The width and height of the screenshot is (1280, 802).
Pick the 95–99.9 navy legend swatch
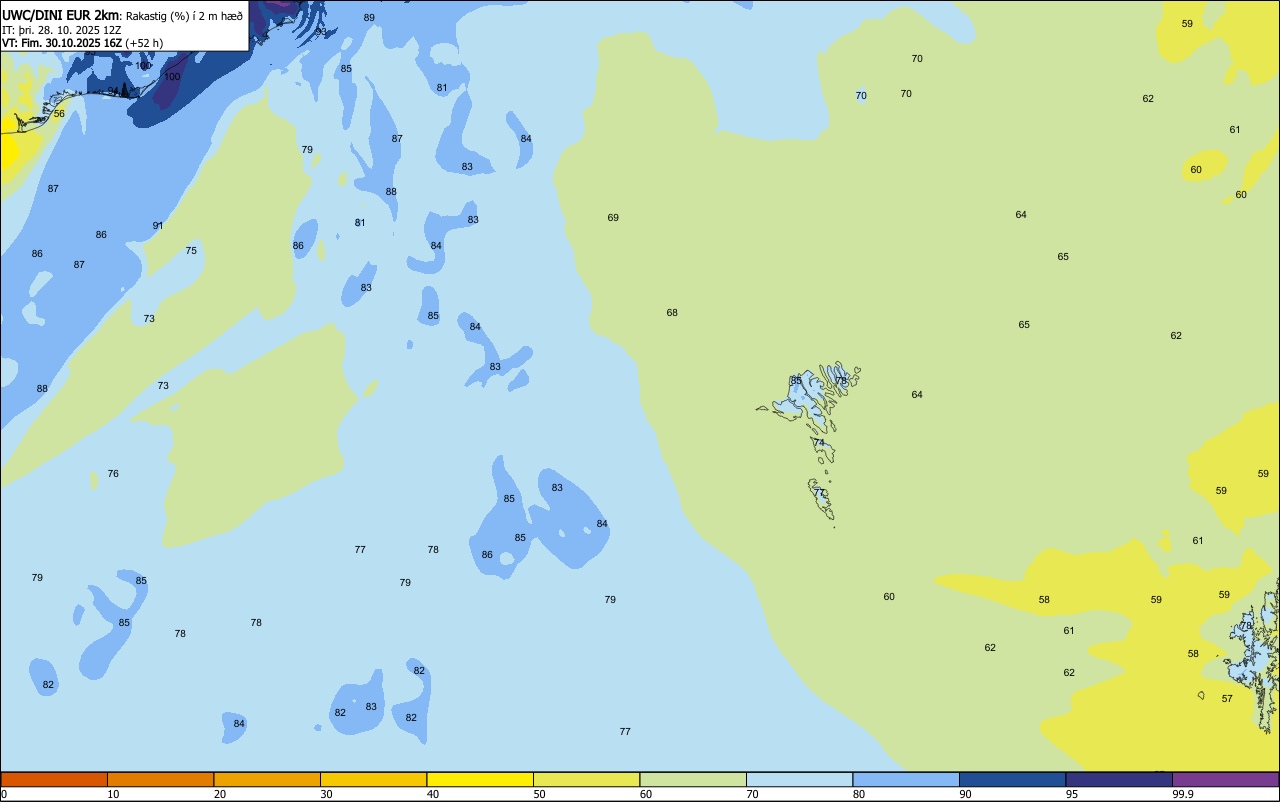[x=1119, y=779]
